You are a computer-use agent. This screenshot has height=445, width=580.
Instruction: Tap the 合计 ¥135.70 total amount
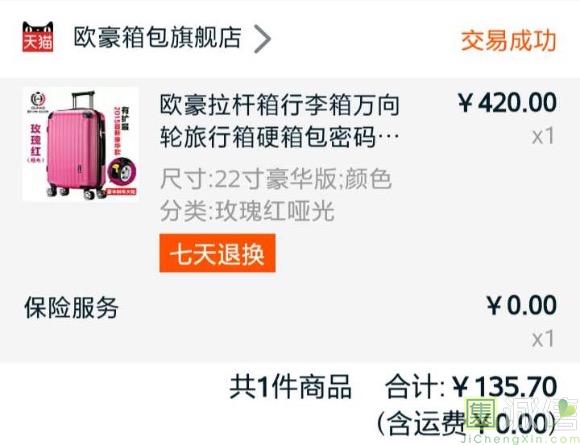[471, 387]
